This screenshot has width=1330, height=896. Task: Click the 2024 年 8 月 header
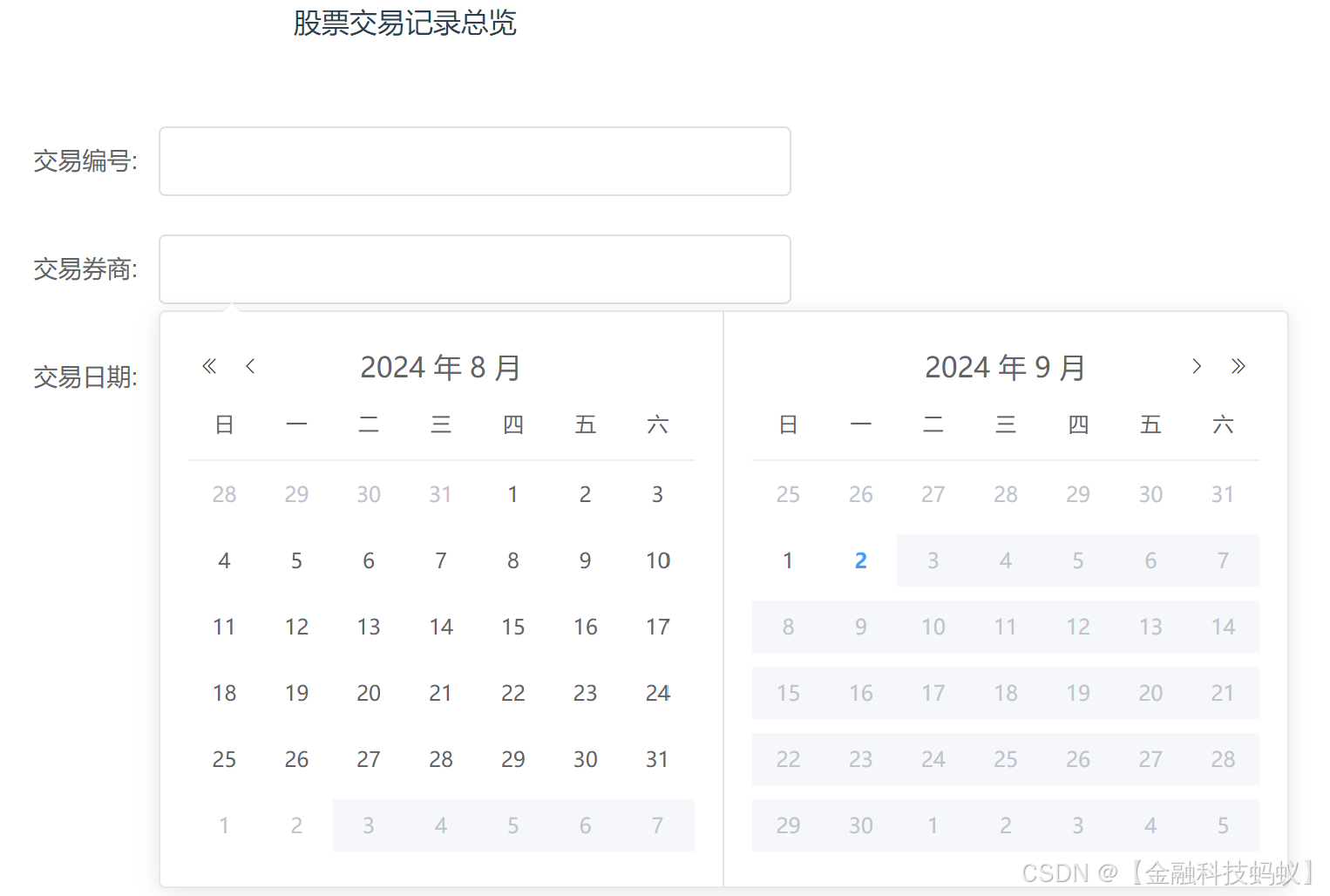point(440,367)
